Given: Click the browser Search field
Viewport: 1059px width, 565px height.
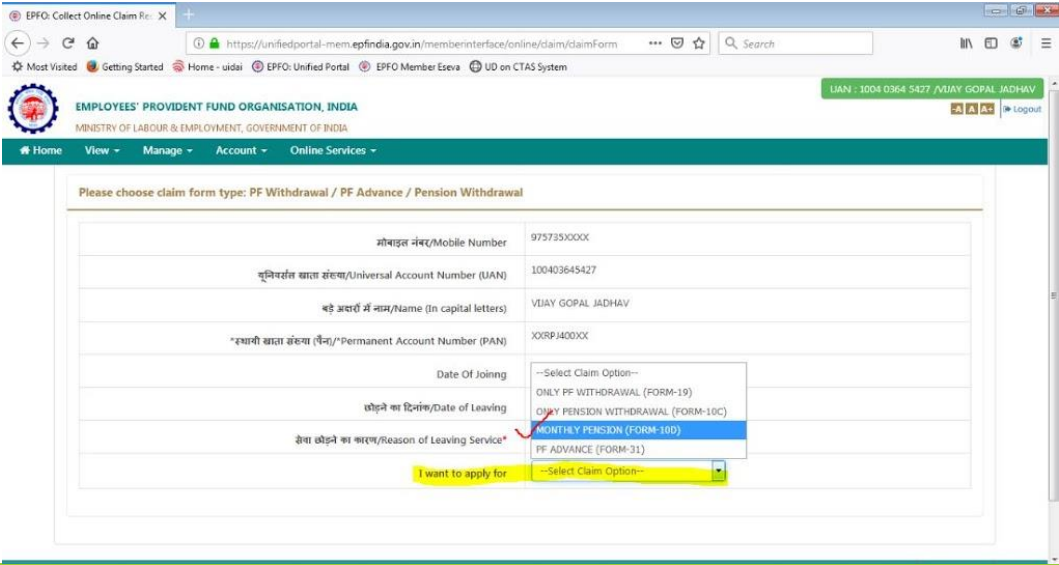Looking at the screenshot, I should 796,43.
